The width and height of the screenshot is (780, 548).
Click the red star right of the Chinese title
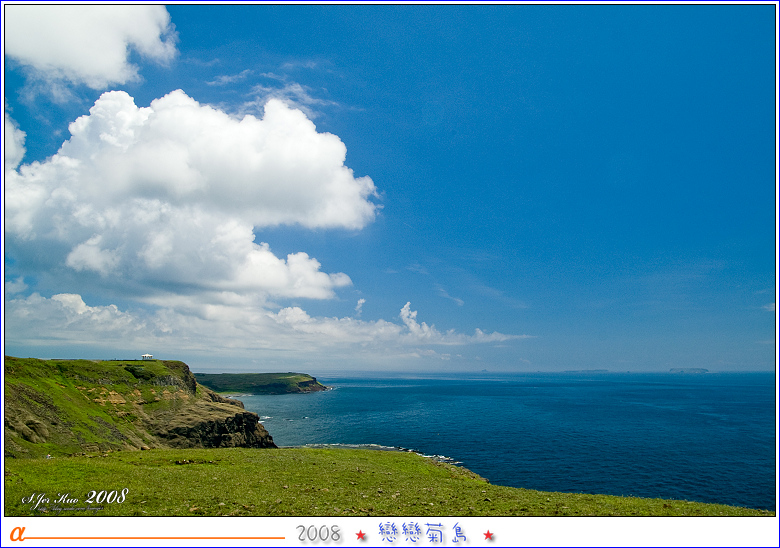point(488,535)
